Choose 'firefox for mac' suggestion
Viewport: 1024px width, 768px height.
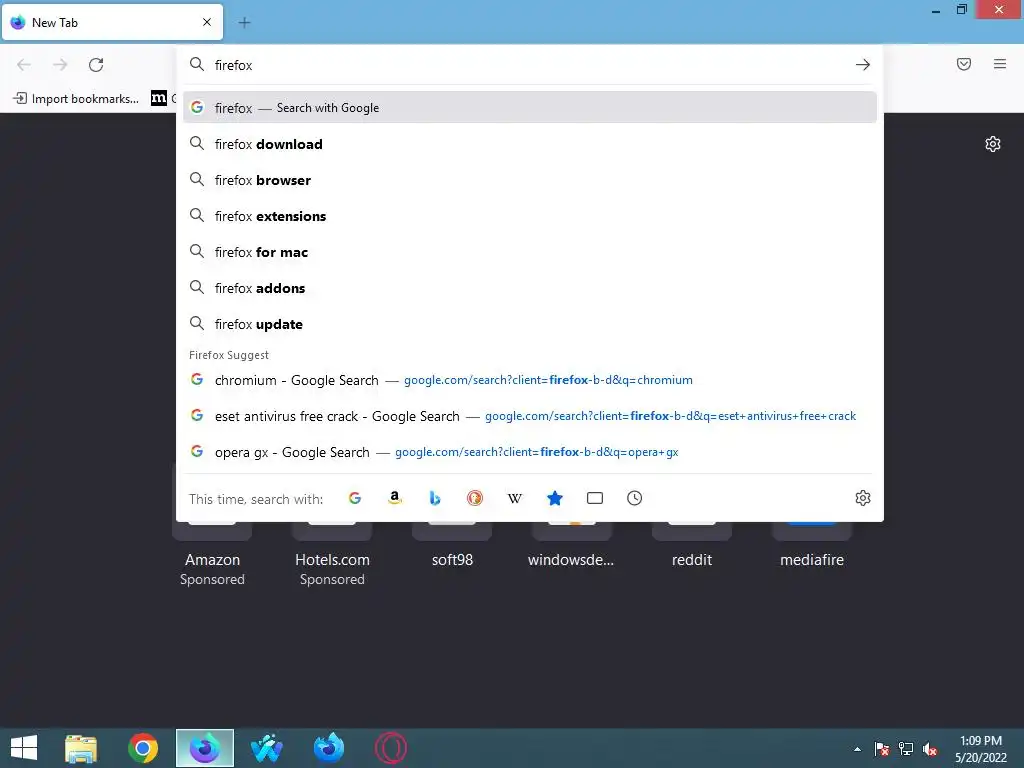click(x=530, y=252)
